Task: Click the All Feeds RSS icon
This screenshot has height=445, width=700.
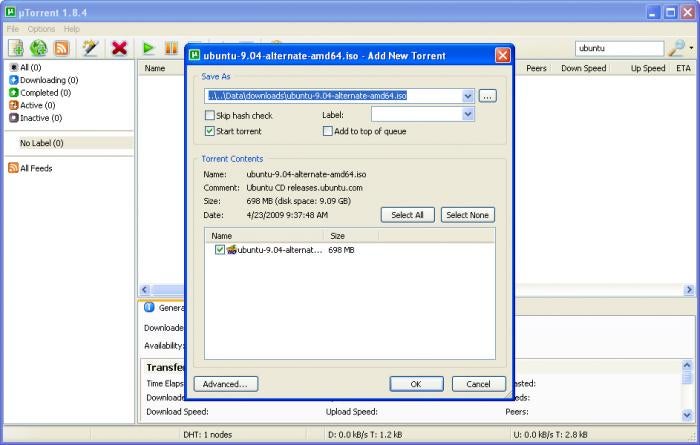Action: (13, 168)
